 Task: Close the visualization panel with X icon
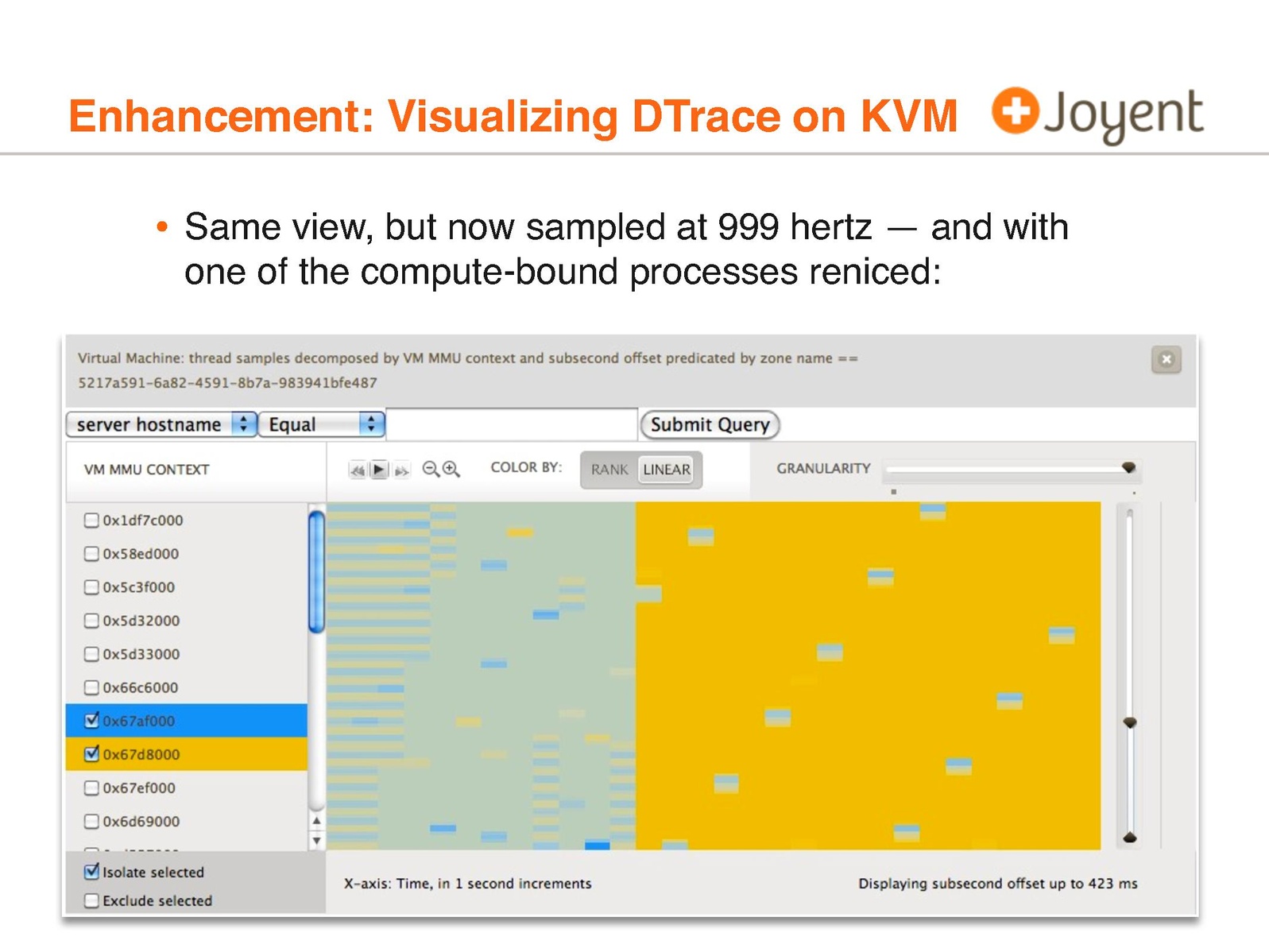pyautogui.click(x=1166, y=359)
